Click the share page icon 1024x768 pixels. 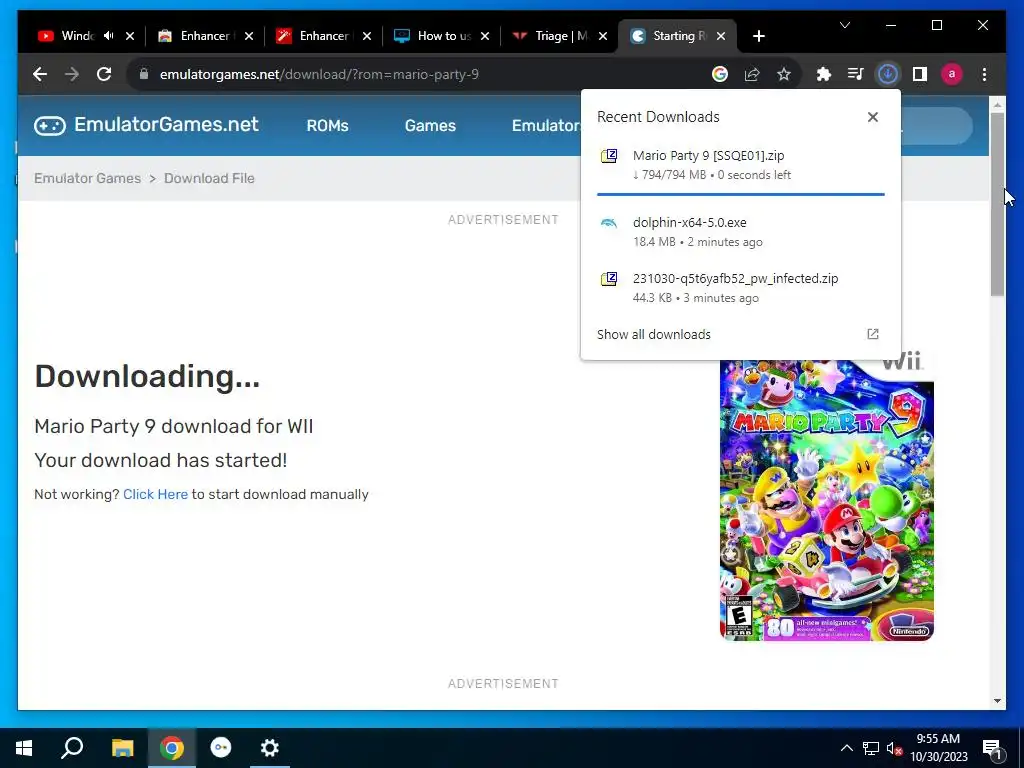pyautogui.click(x=752, y=74)
